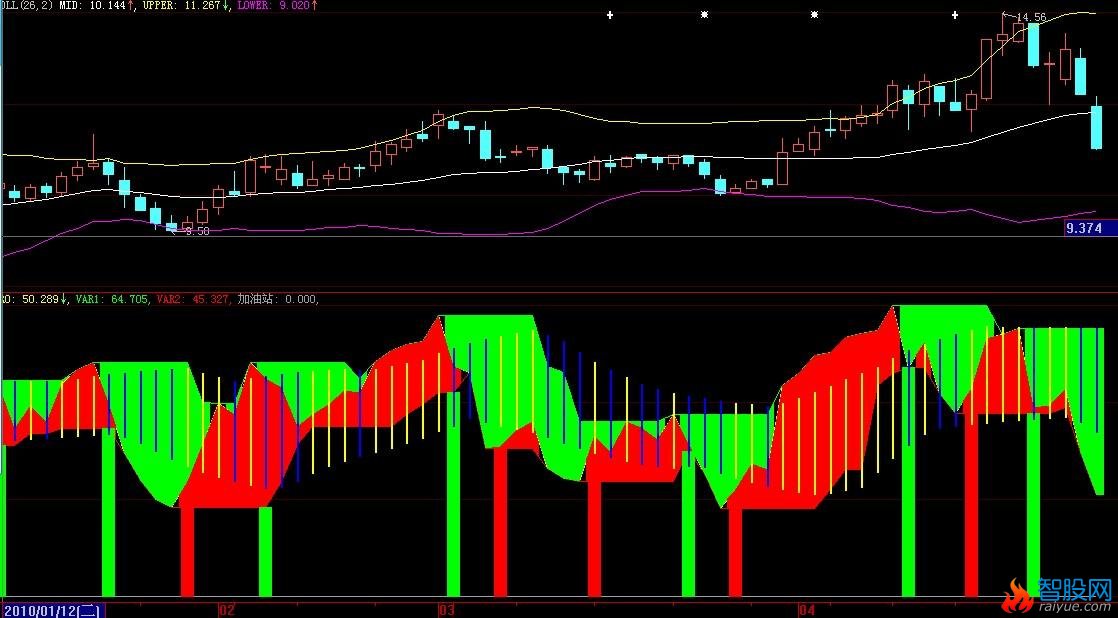Select the 14.56 high price label
The width and height of the screenshot is (1118, 618).
pyautogui.click(x=1031, y=18)
